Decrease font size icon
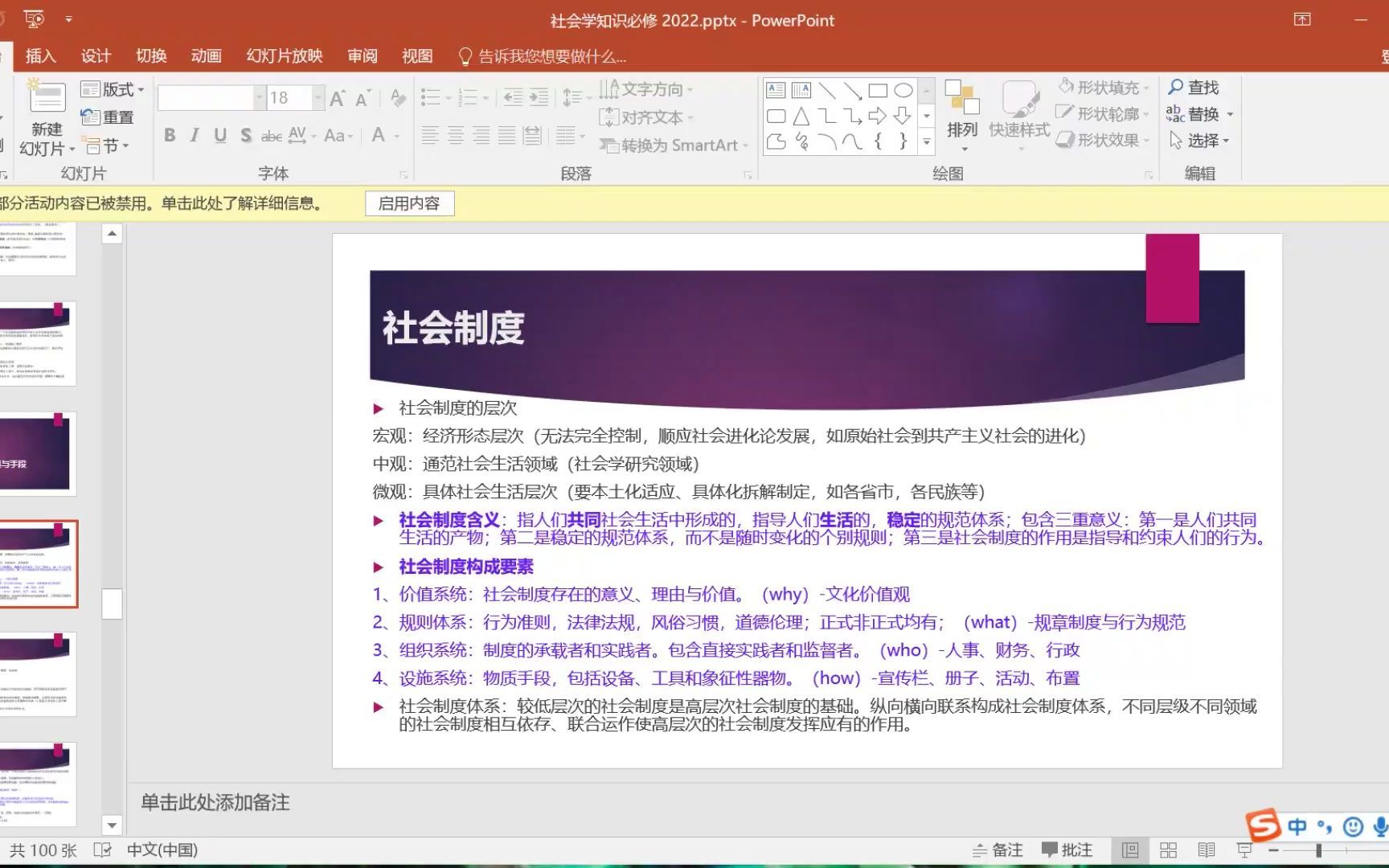This screenshot has width=1389, height=868. coord(363,98)
